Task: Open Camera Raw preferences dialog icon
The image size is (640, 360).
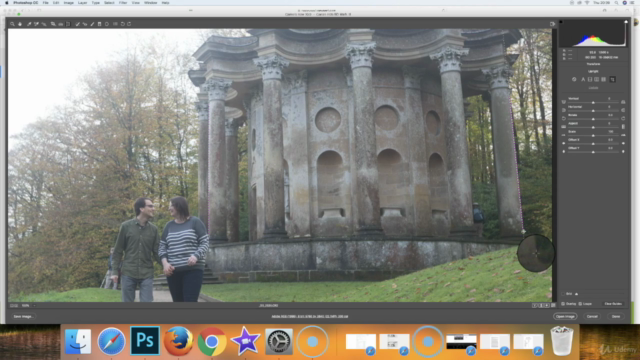Action: (115, 24)
